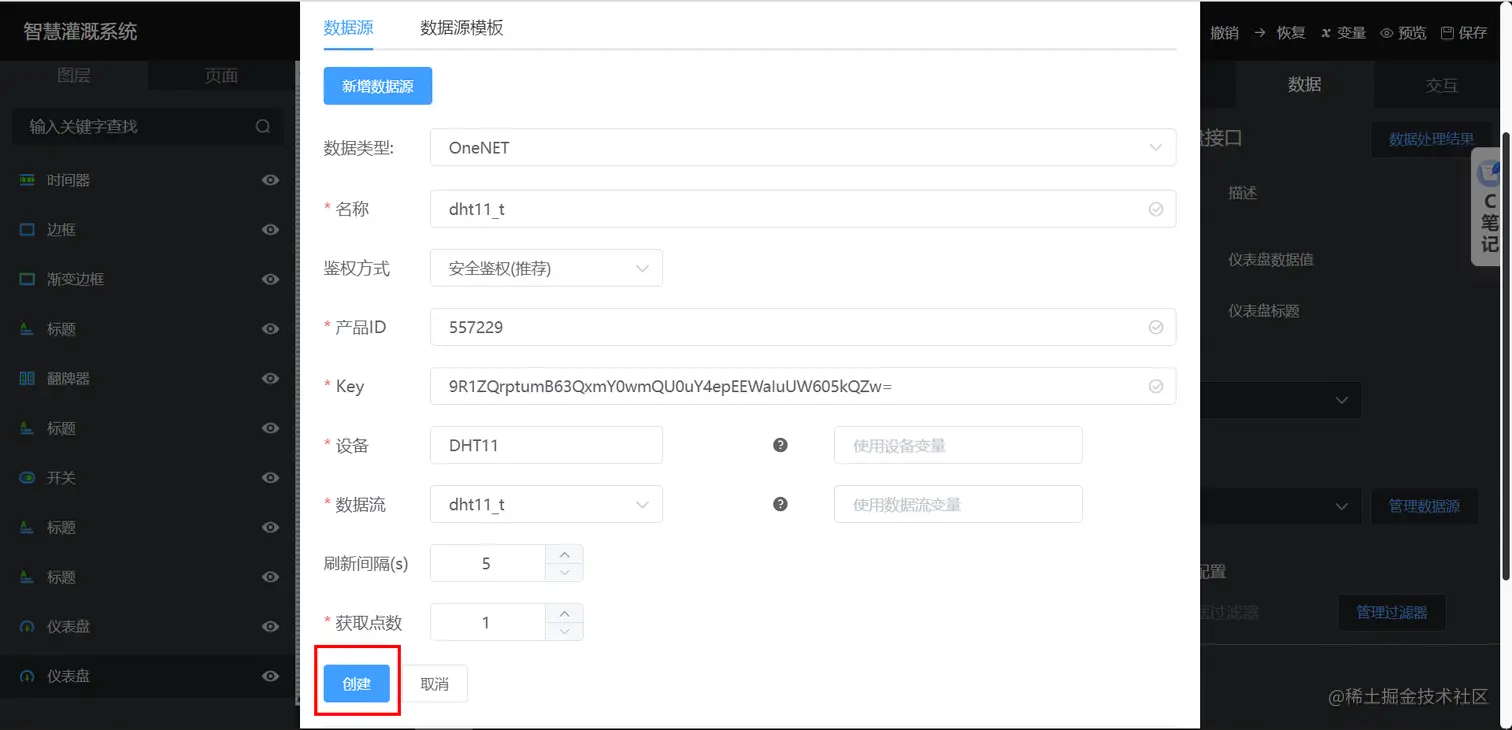This screenshot has width=1512, height=730.
Task: Open the 数据流 dht11_t dropdown
Action: tap(546, 504)
